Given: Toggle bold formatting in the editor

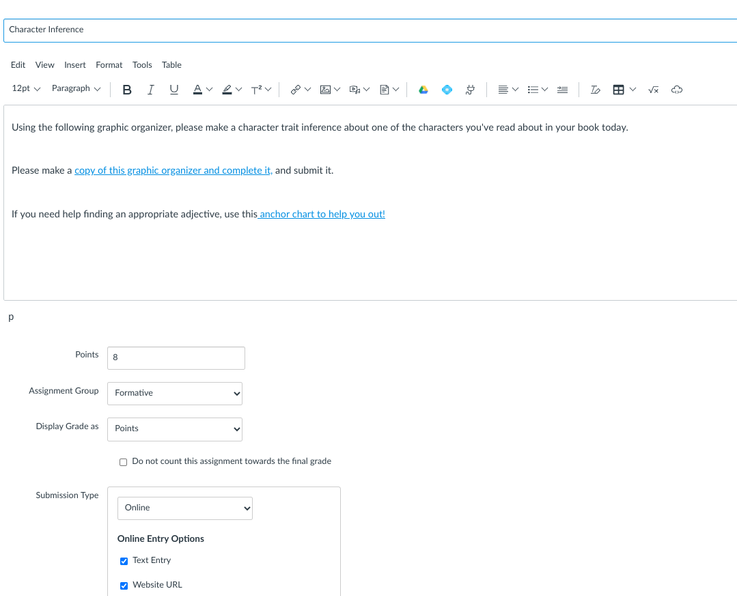Looking at the screenshot, I should coord(127,90).
